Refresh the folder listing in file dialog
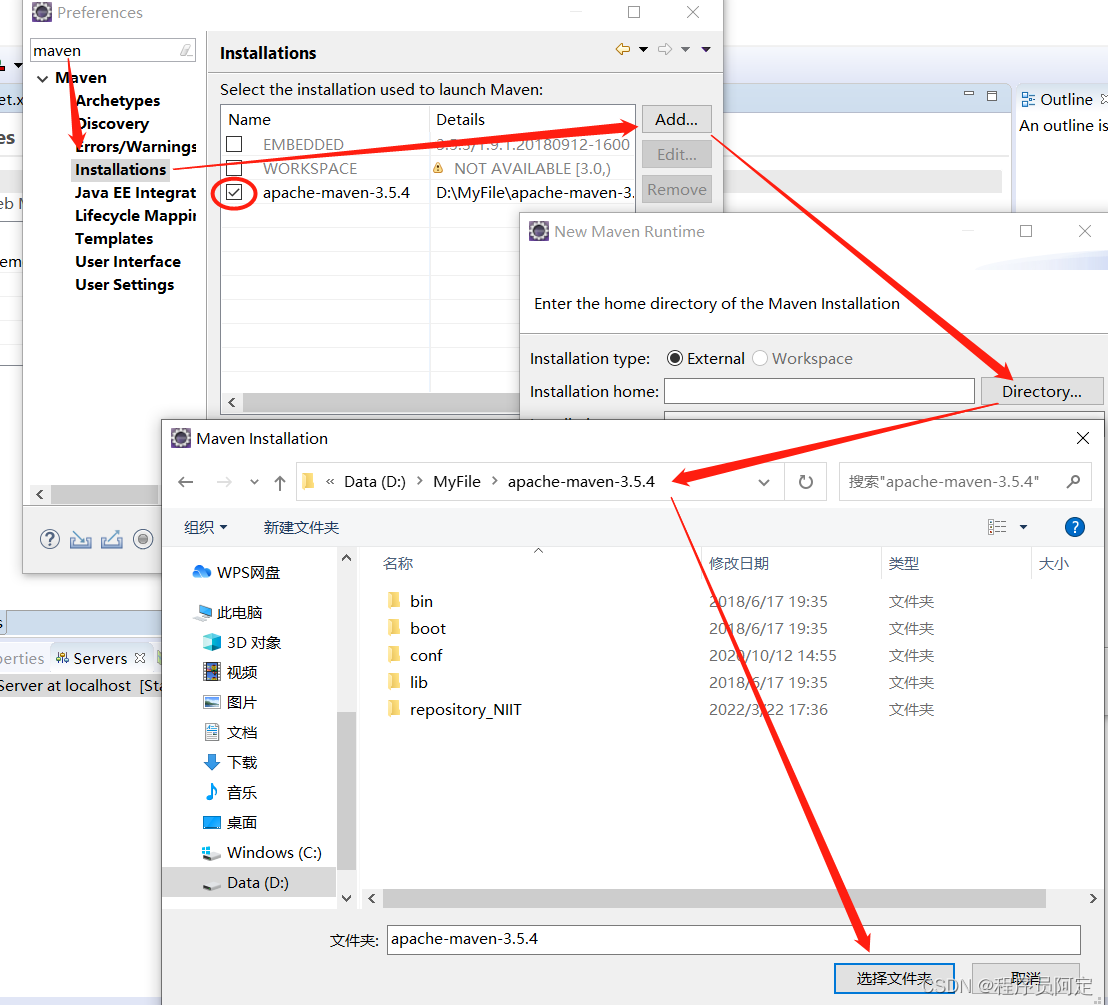Screen dimensions: 1108x1005 pos(806,482)
